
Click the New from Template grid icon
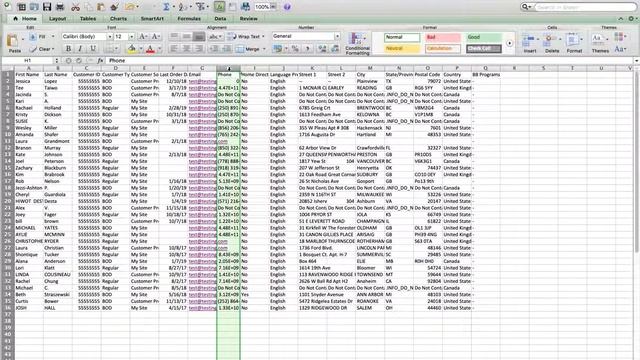tap(22, 7)
